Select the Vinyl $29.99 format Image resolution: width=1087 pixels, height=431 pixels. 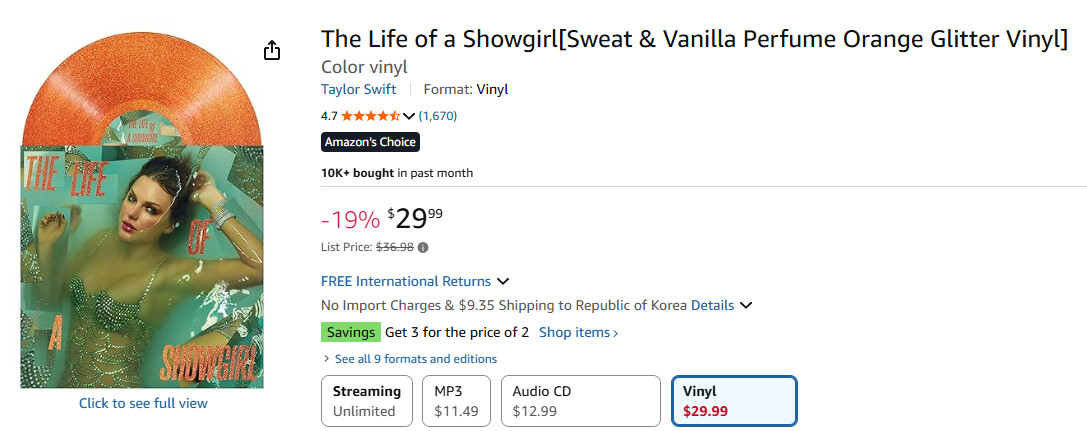(734, 401)
